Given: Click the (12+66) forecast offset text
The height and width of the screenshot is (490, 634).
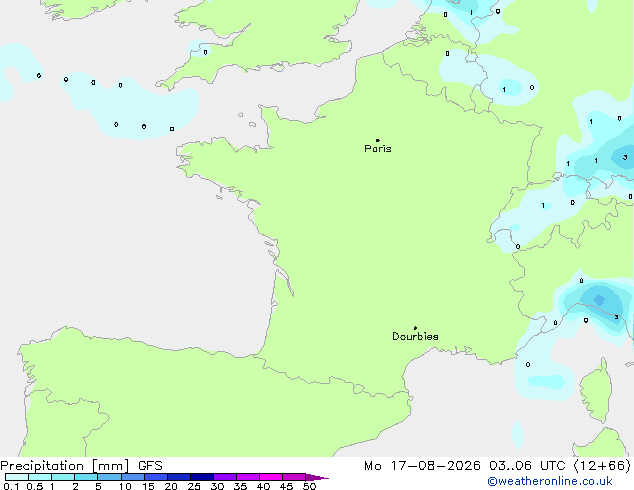Looking at the screenshot, I should [x=602, y=466].
